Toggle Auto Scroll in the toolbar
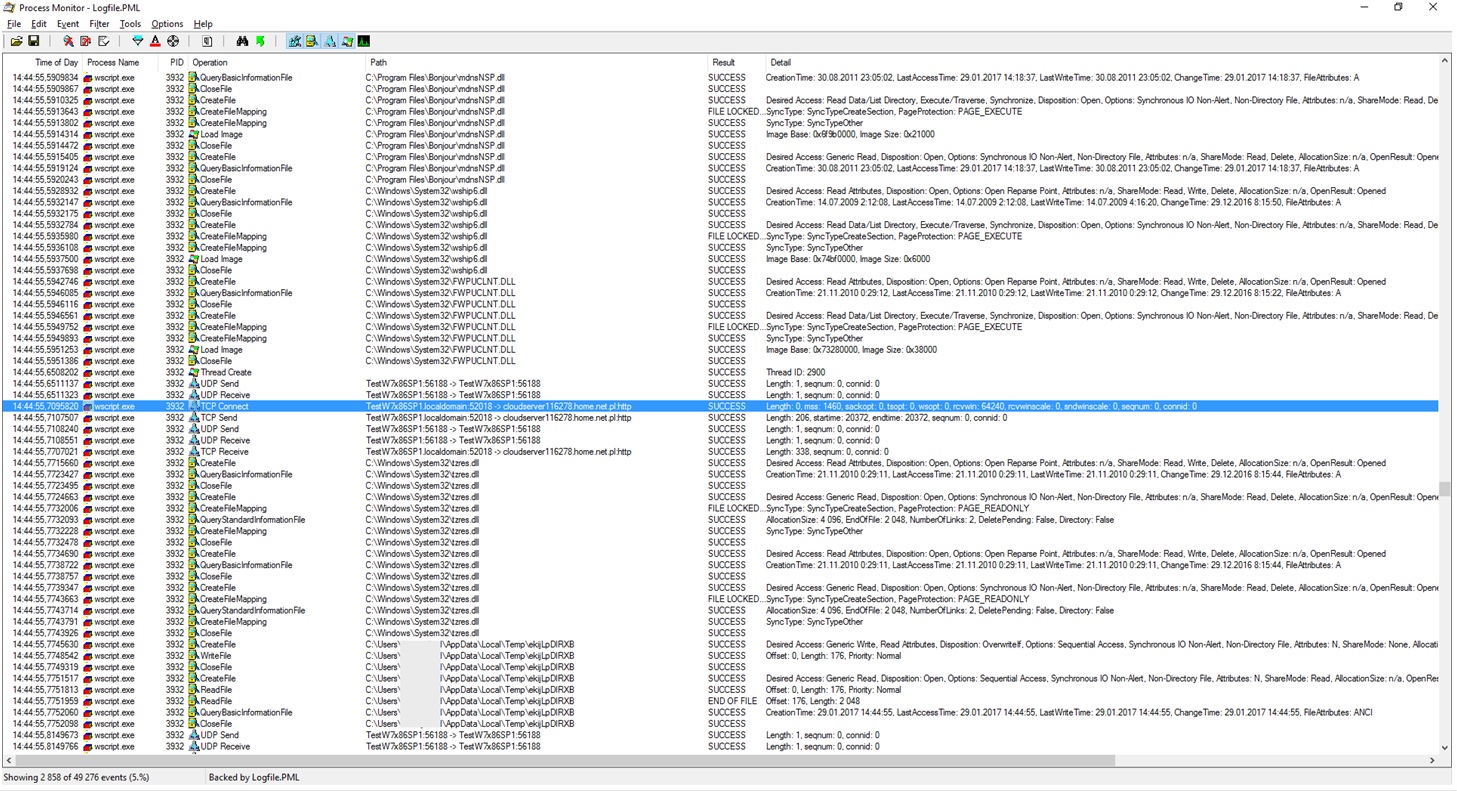 [85, 41]
